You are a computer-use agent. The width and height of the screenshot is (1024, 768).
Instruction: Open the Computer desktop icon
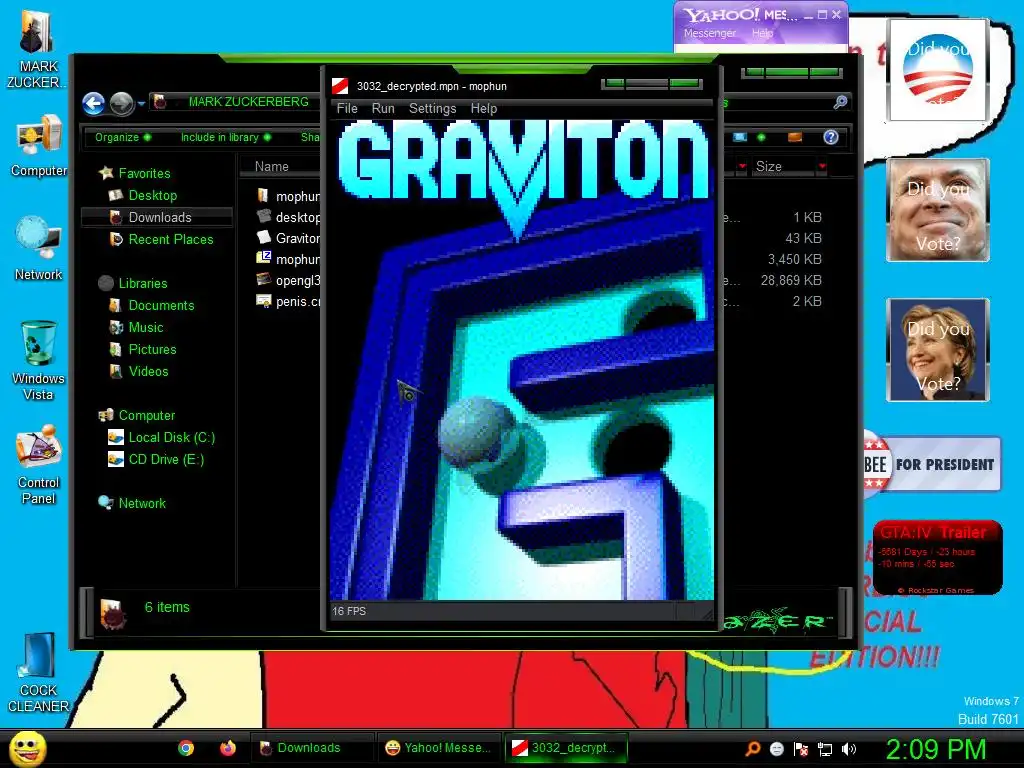tap(39, 146)
